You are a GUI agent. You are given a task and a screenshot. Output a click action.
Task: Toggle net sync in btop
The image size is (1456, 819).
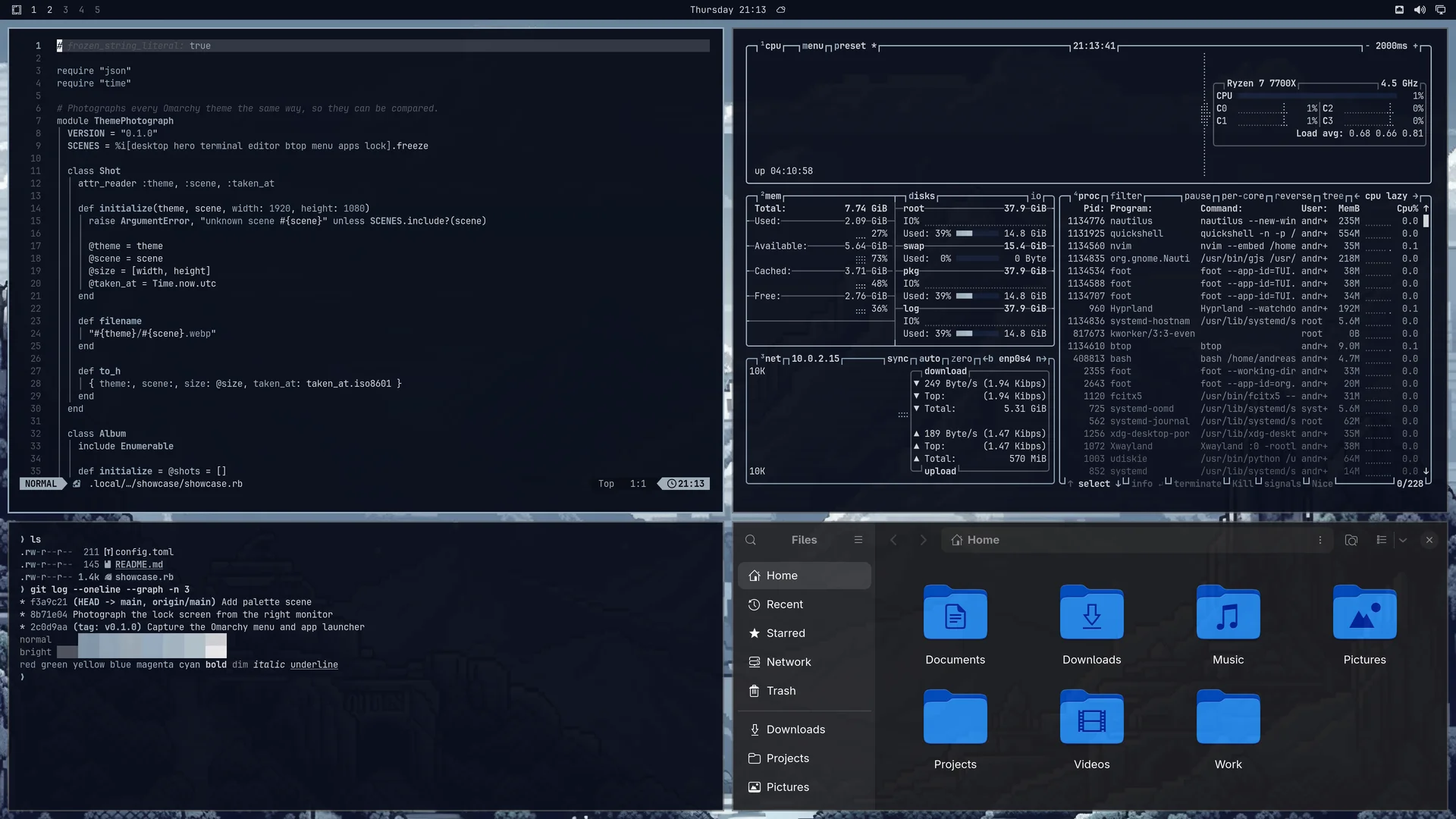tap(897, 359)
